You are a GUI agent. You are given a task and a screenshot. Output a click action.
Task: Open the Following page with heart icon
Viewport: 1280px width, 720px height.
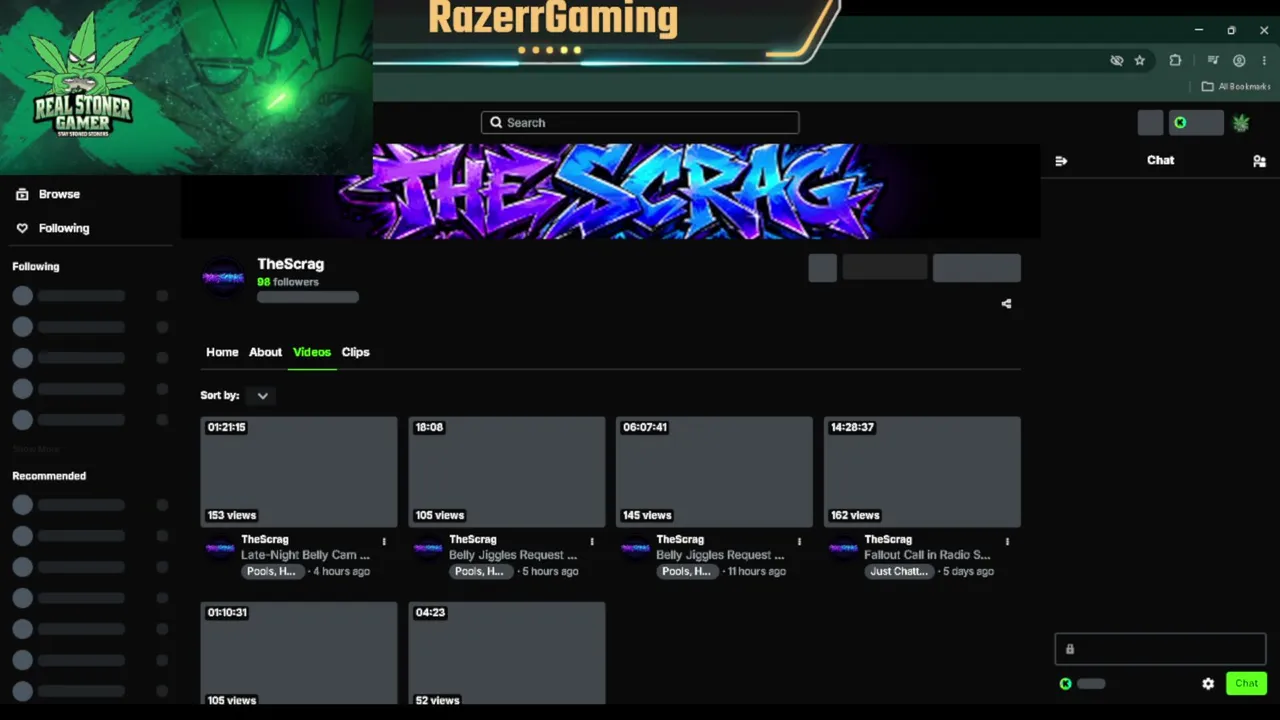coord(53,228)
